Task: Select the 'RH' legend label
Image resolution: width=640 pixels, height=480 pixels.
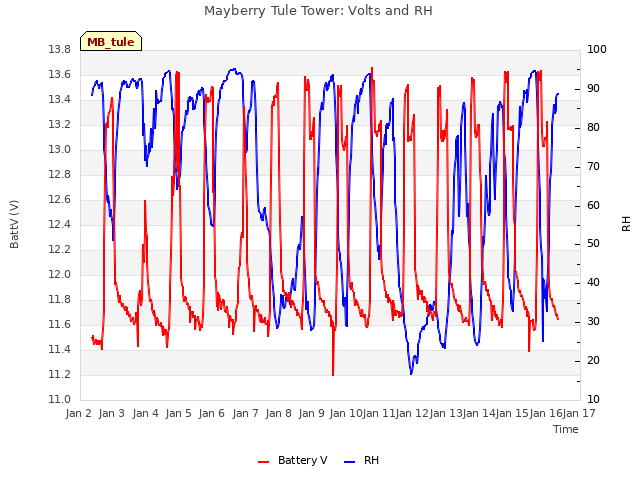Action: [x=371, y=460]
